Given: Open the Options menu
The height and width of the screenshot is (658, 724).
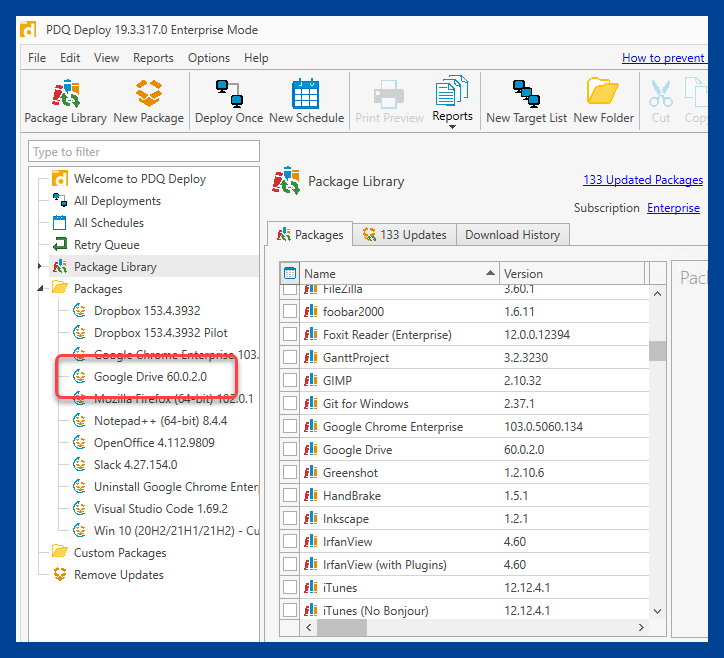Looking at the screenshot, I should 209,58.
